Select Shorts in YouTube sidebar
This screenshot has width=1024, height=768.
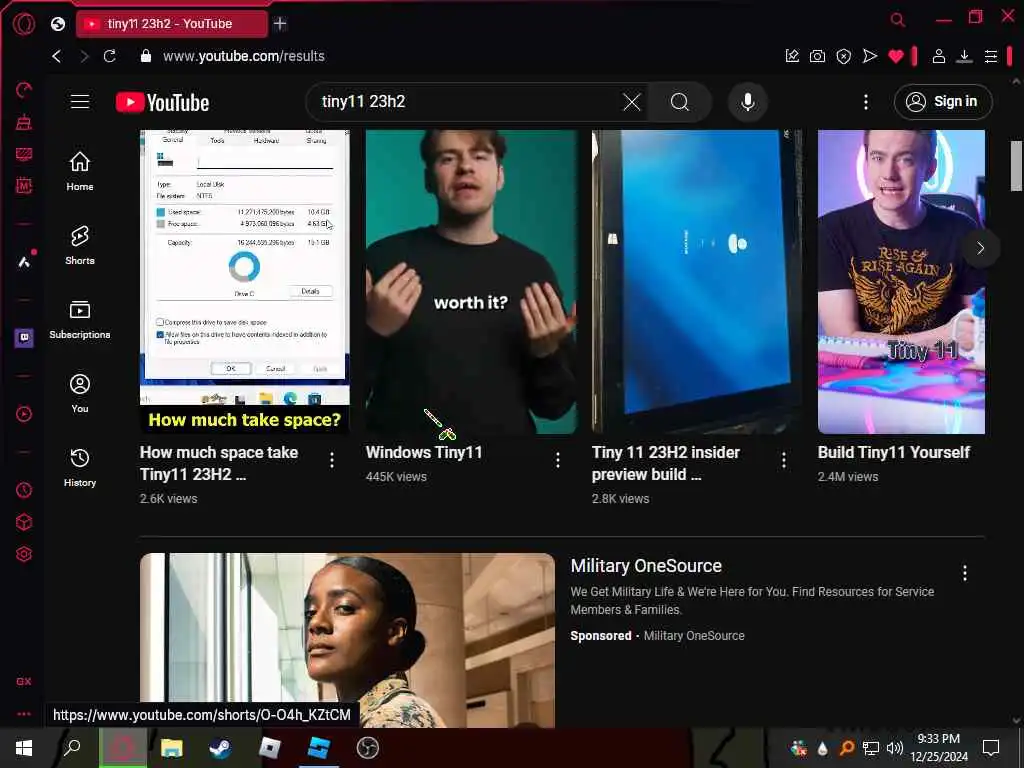pyautogui.click(x=80, y=245)
